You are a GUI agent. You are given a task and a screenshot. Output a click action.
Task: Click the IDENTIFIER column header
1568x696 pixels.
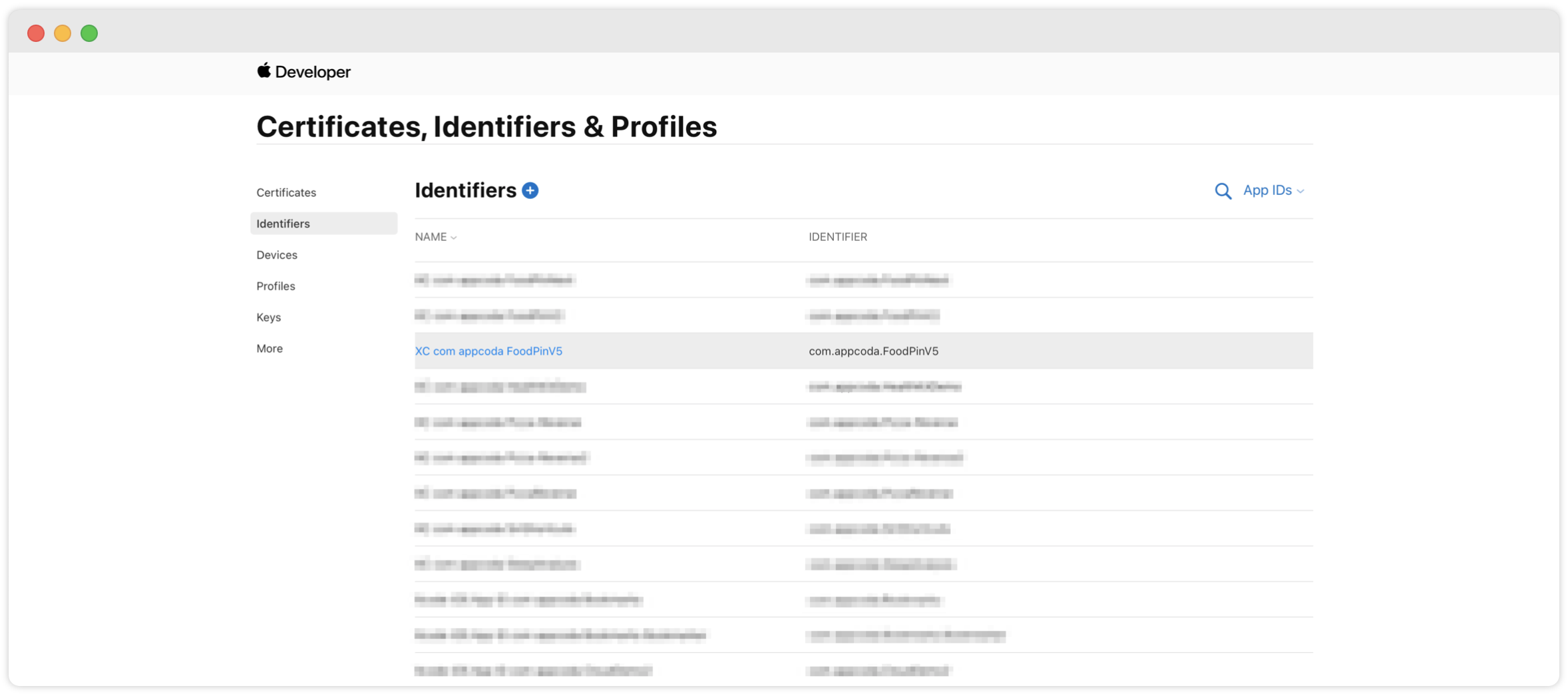point(838,237)
